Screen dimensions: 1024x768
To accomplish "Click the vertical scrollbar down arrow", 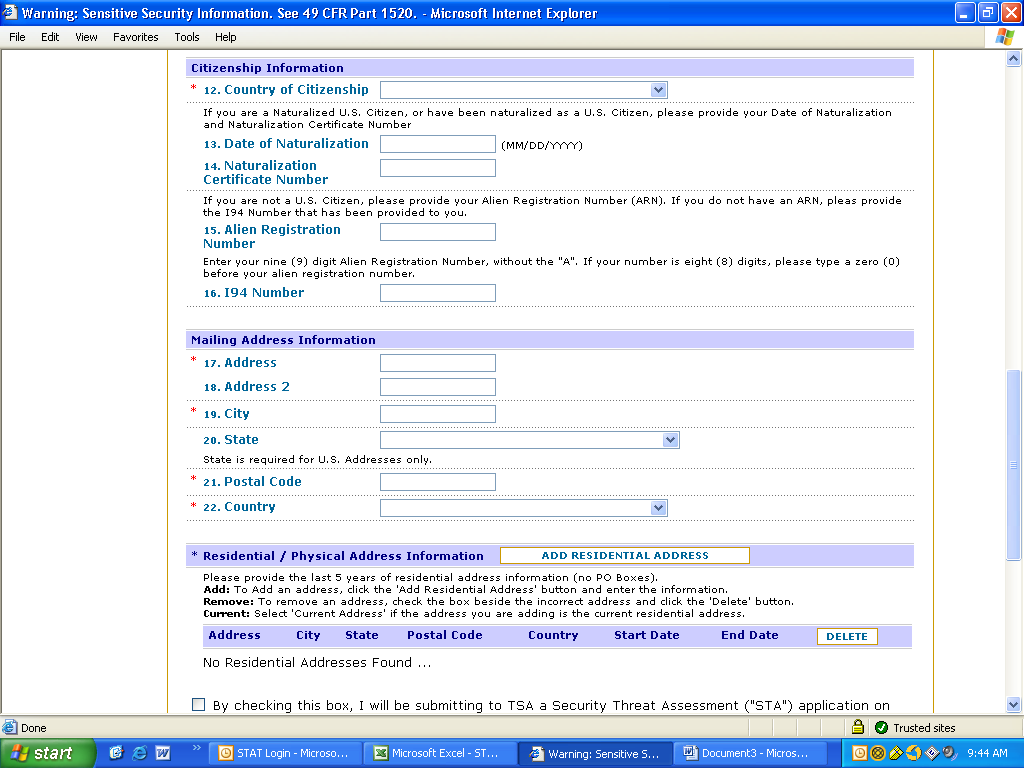I will tap(1013, 704).
